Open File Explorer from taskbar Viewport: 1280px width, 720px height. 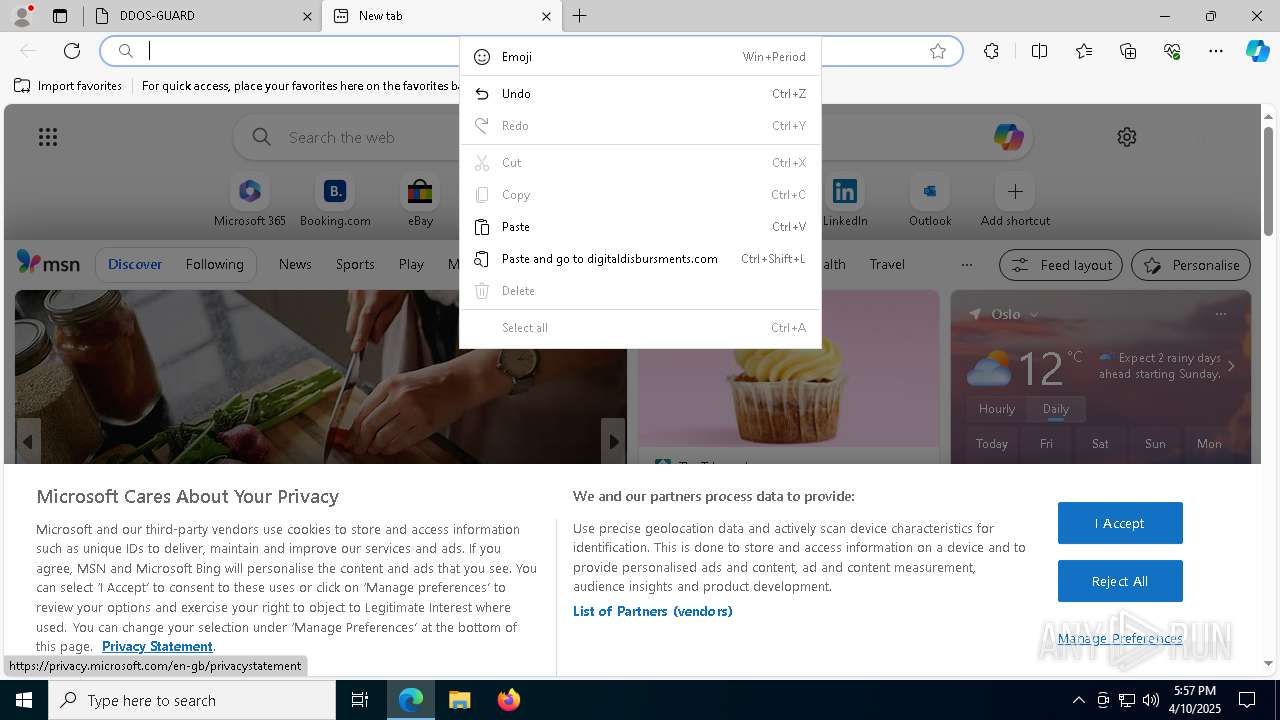coord(459,700)
